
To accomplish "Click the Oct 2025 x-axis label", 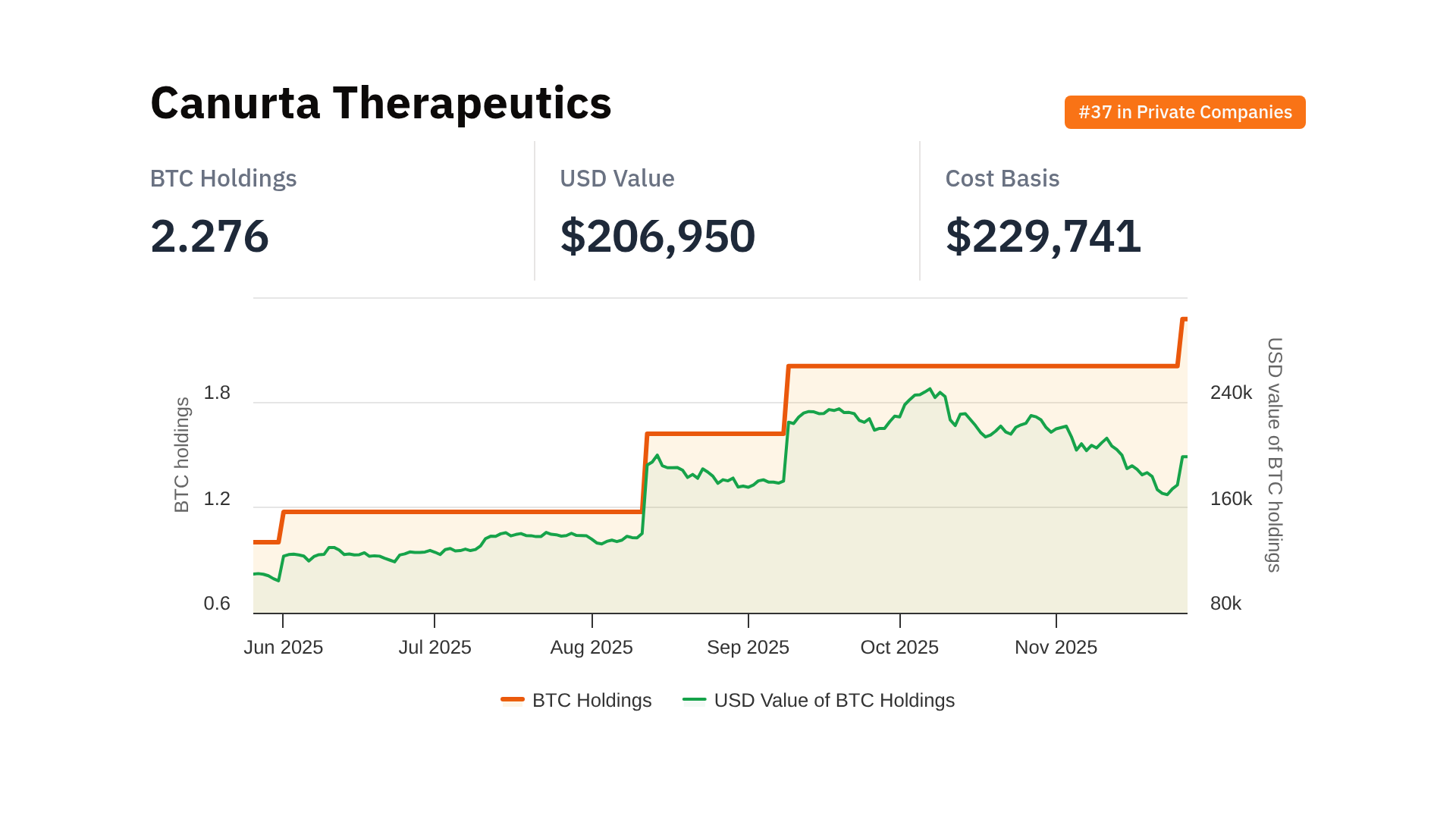I will (x=899, y=647).
